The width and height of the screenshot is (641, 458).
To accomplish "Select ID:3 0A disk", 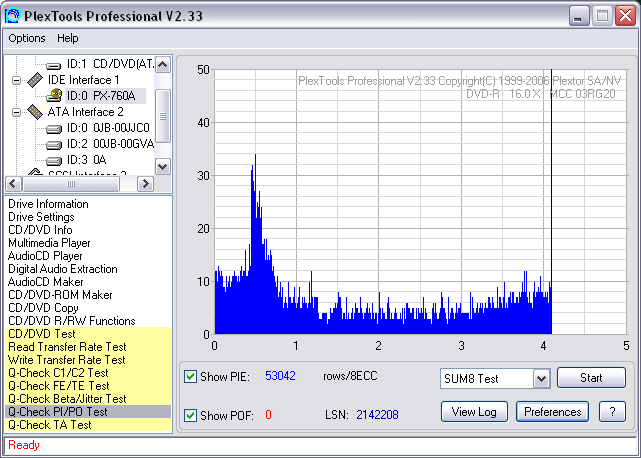I will click(86, 160).
